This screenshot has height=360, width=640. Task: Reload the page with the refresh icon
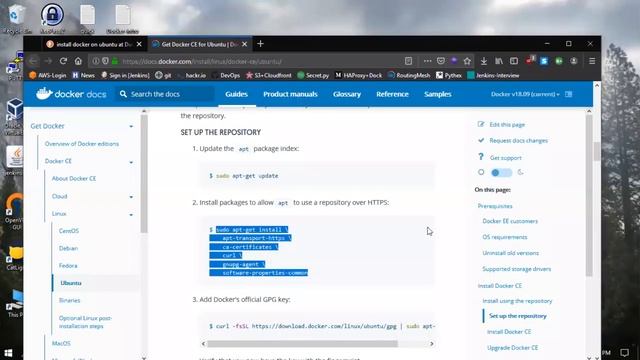point(63,61)
